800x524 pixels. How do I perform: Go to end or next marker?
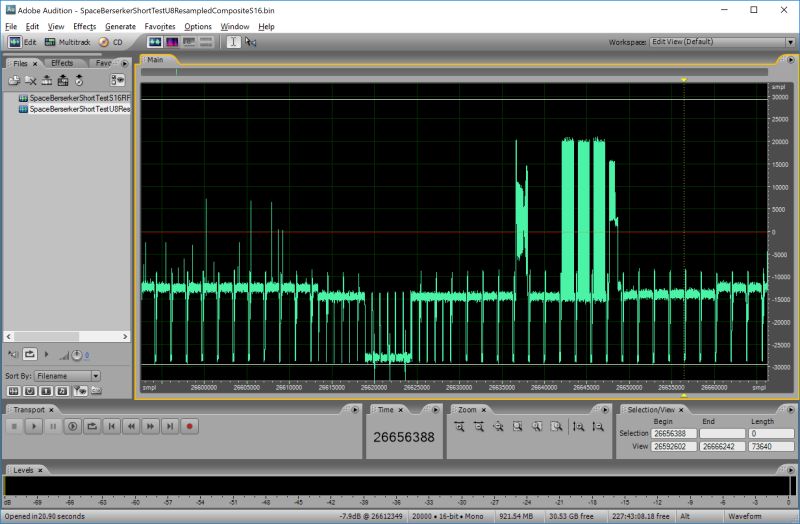[x=170, y=426]
